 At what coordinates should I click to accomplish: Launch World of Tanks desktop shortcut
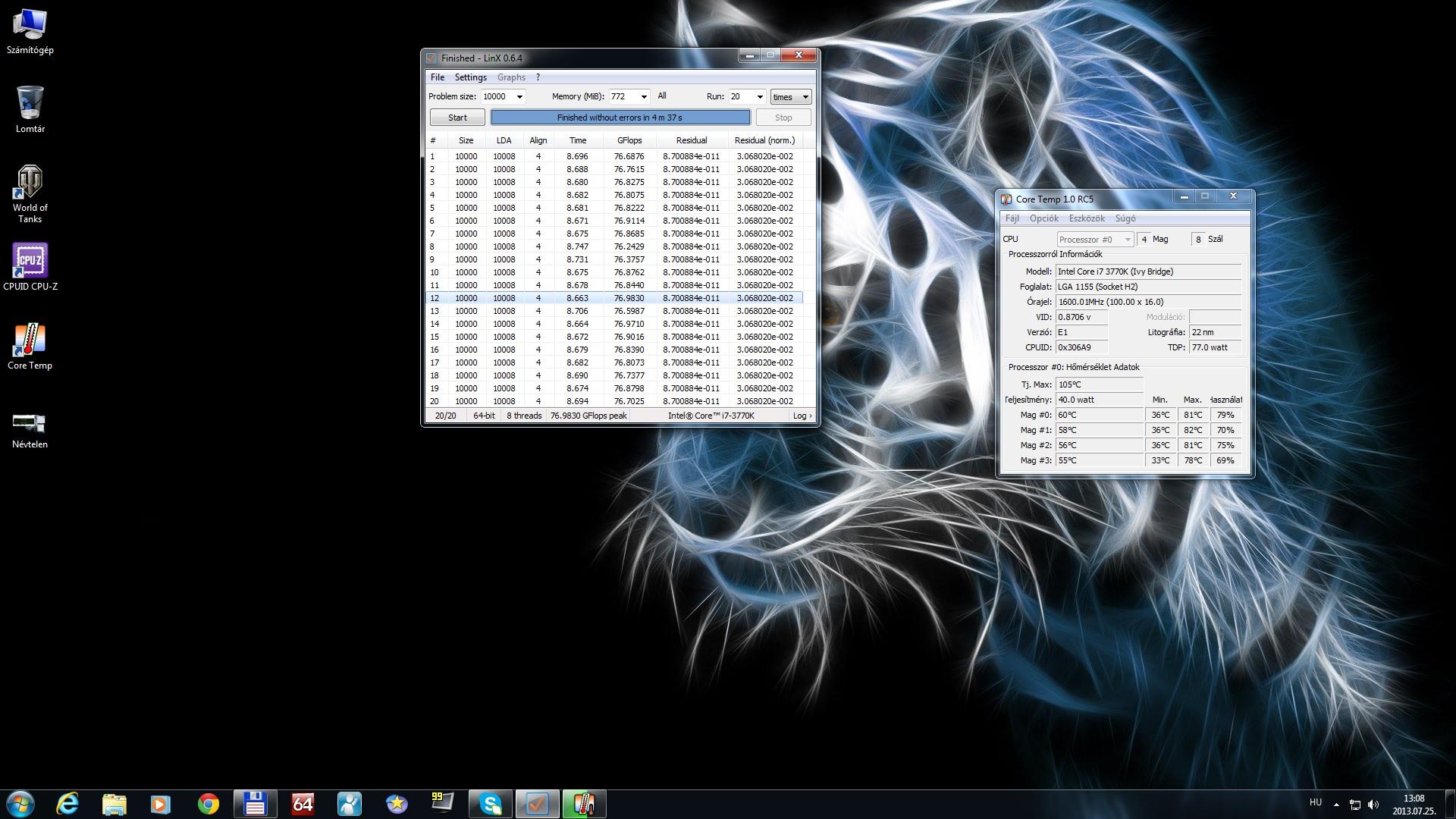tap(30, 194)
